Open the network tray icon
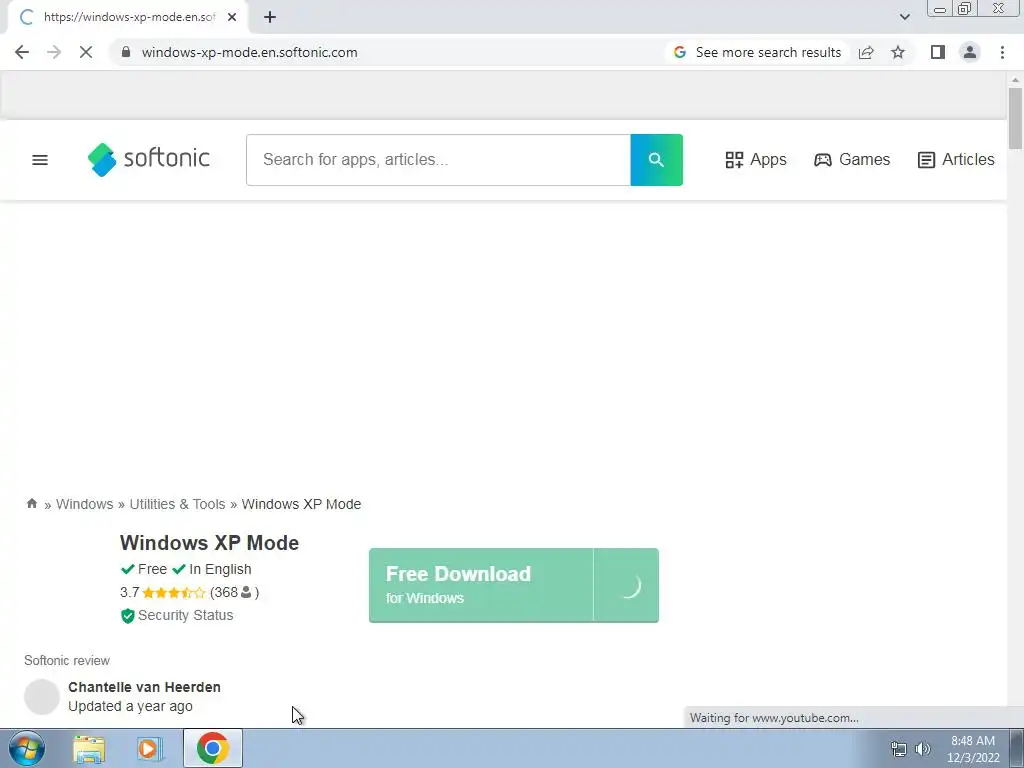This screenshot has width=1024, height=768. 899,749
